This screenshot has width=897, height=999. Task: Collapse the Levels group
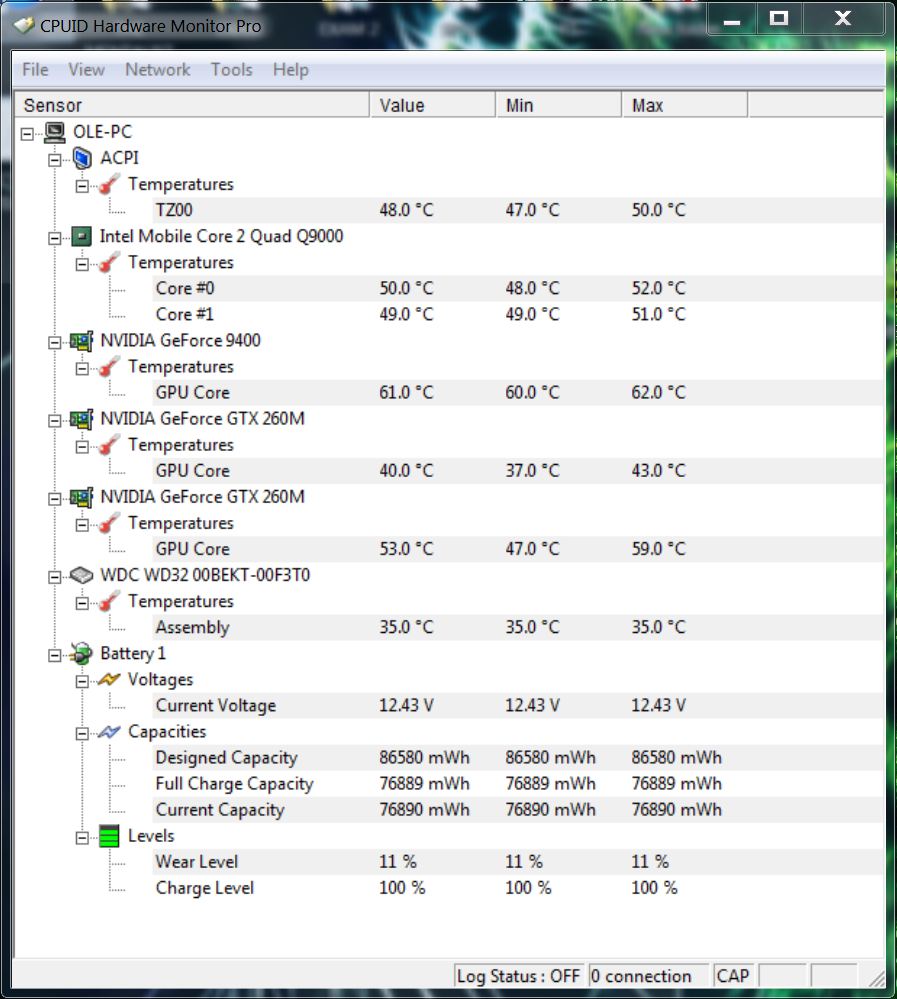[82, 838]
